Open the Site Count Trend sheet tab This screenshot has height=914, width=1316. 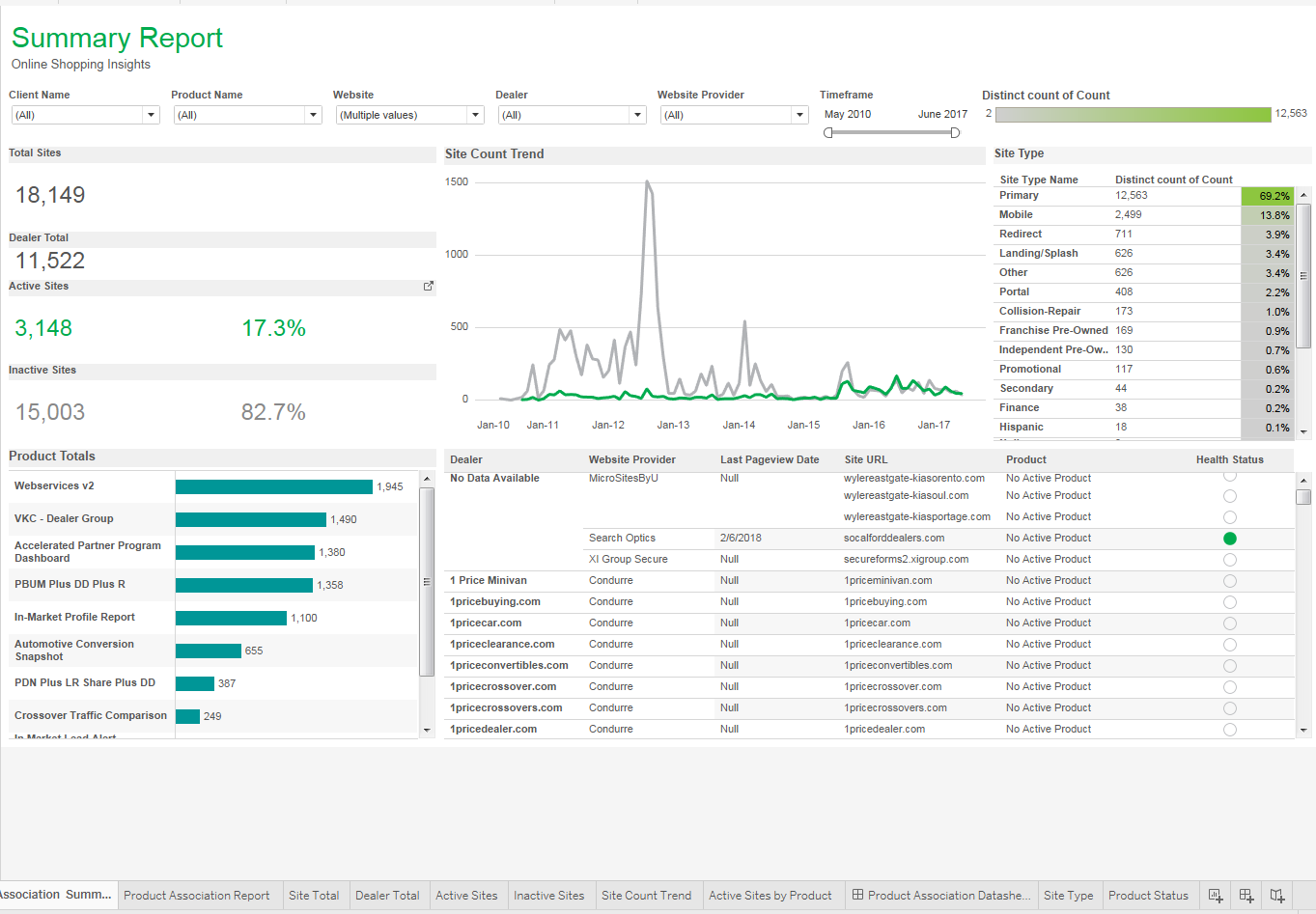pos(647,896)
